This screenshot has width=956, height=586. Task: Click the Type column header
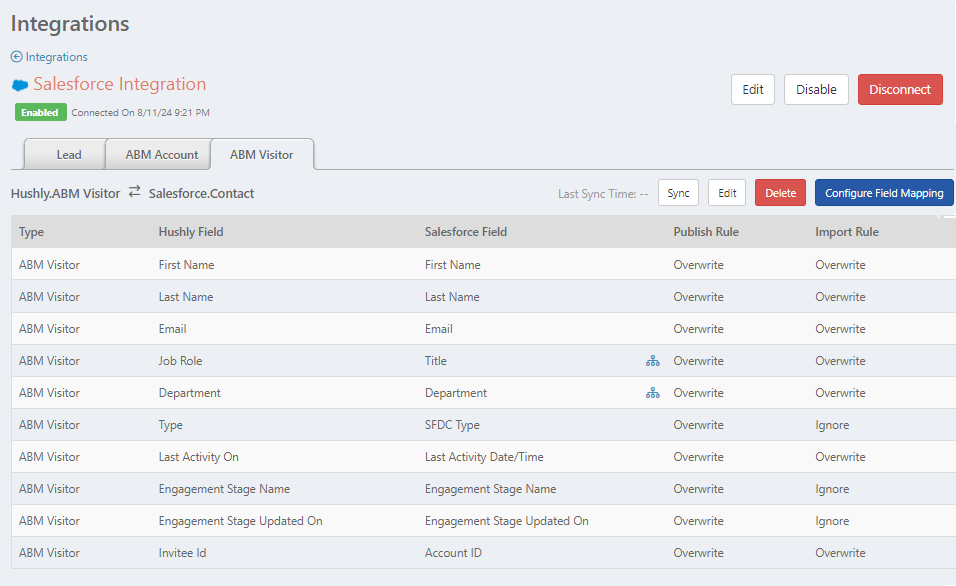31,232
